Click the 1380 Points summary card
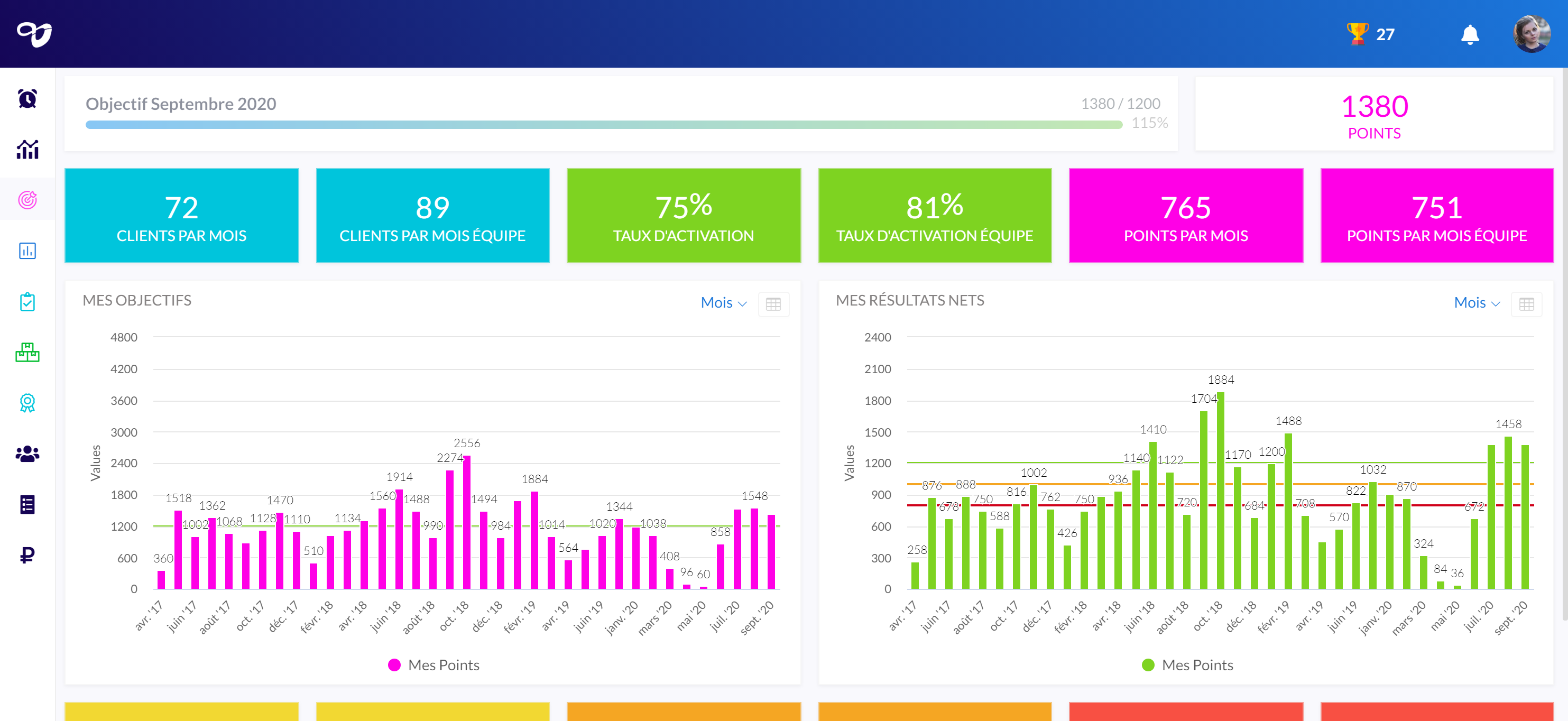Image resolution: width=1568 pixels, height=721 pixels. pos(1375,114)
